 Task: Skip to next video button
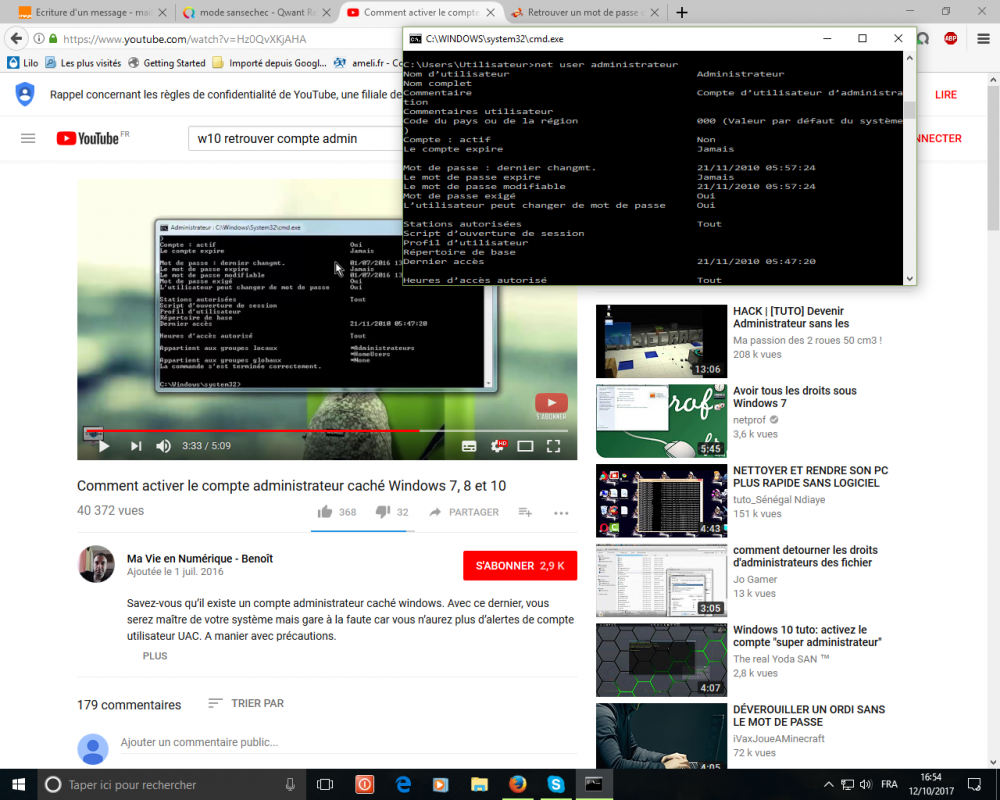(x=136, y=446)
